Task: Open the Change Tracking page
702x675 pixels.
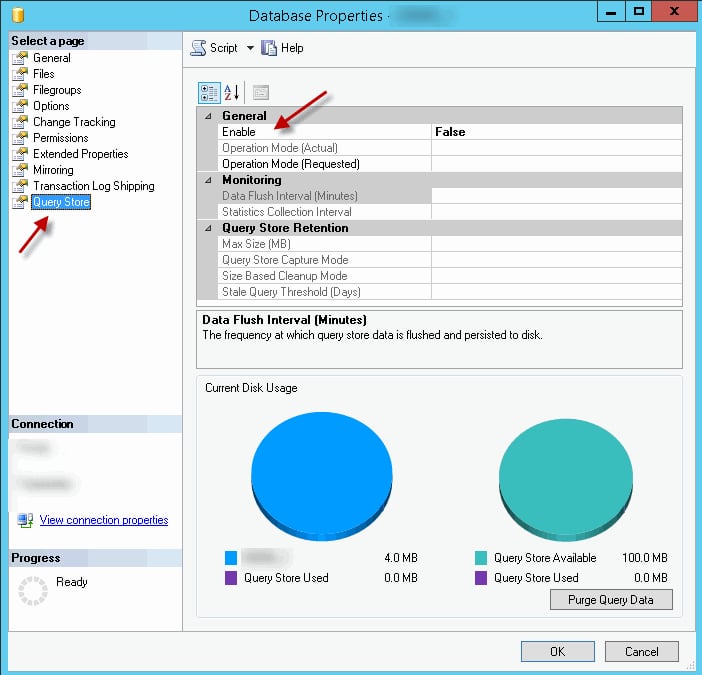Action: (74, 122)
